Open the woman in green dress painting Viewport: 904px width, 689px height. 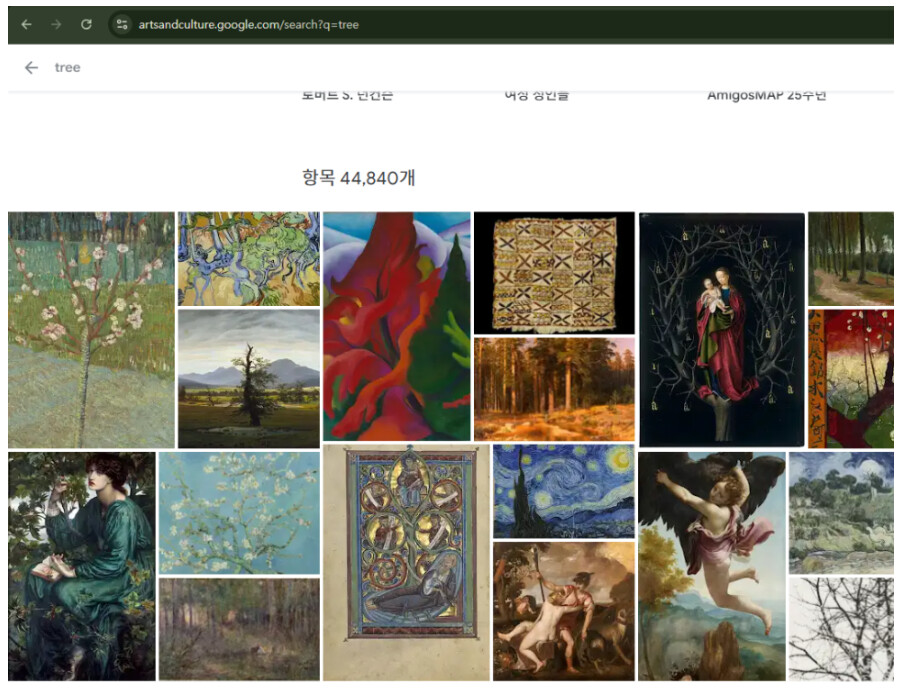point(82,566)
